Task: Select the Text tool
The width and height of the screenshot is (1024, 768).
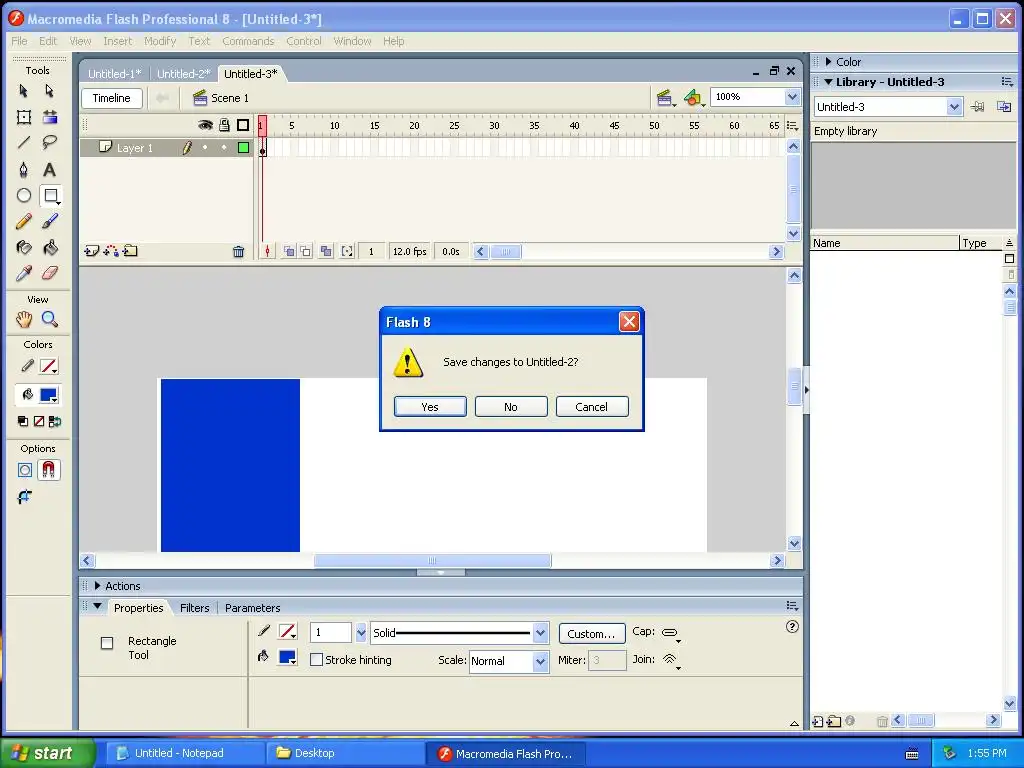Action: click(50, 170)
